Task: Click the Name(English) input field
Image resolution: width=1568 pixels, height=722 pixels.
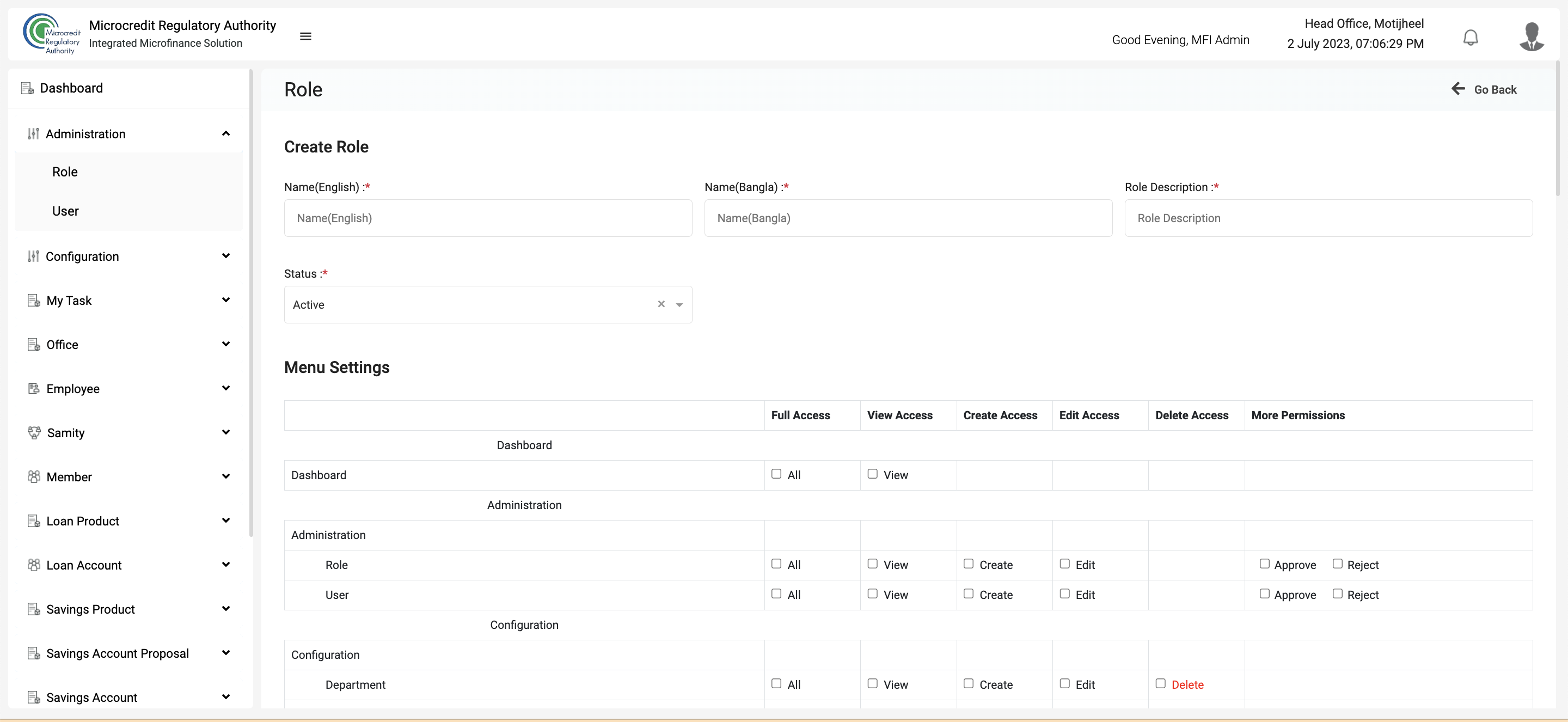Action: (x=488, y=218)
